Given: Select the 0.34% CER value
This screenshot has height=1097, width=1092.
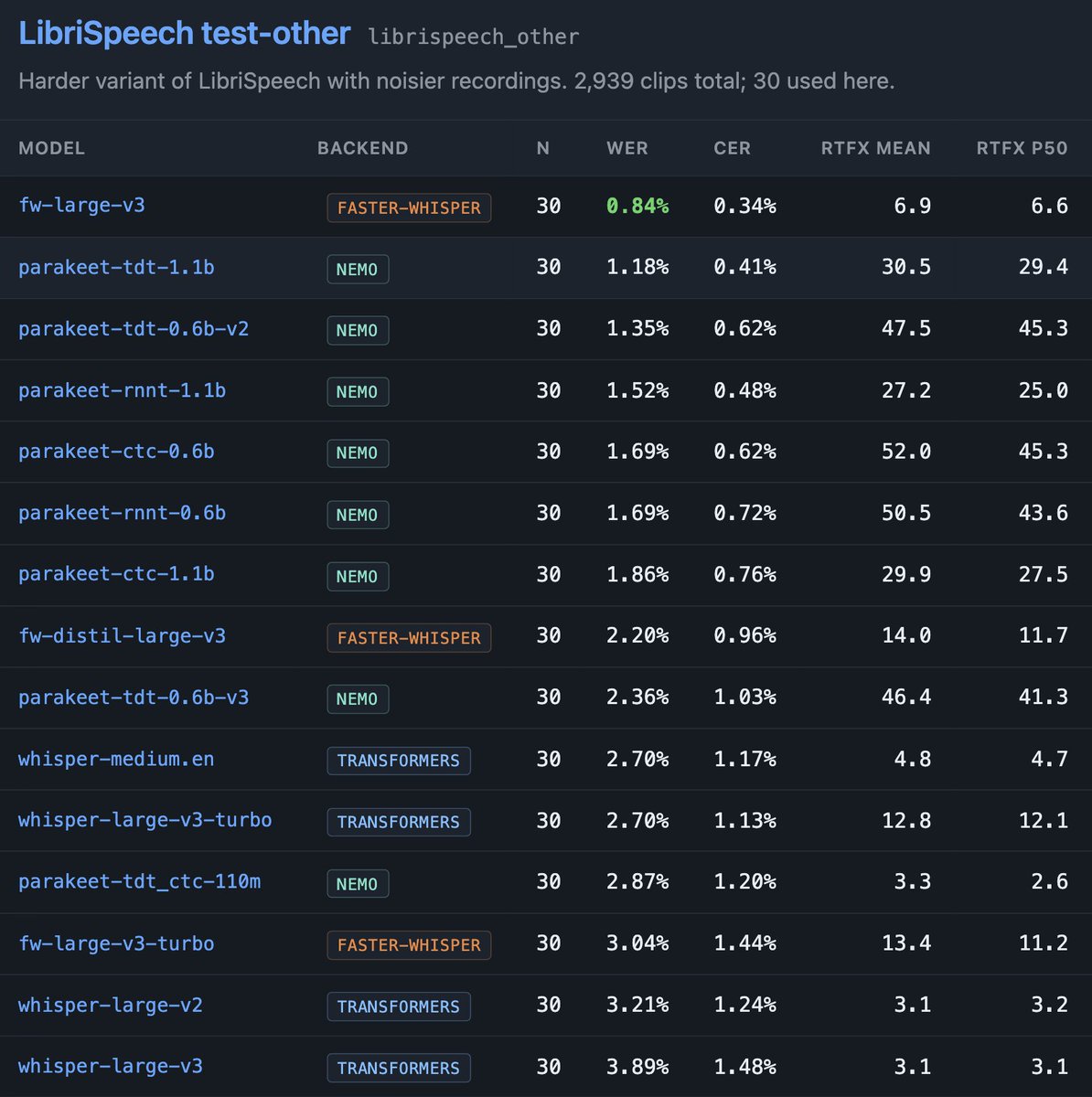Looking at the screenshot, I should click(x=744, y=206).
